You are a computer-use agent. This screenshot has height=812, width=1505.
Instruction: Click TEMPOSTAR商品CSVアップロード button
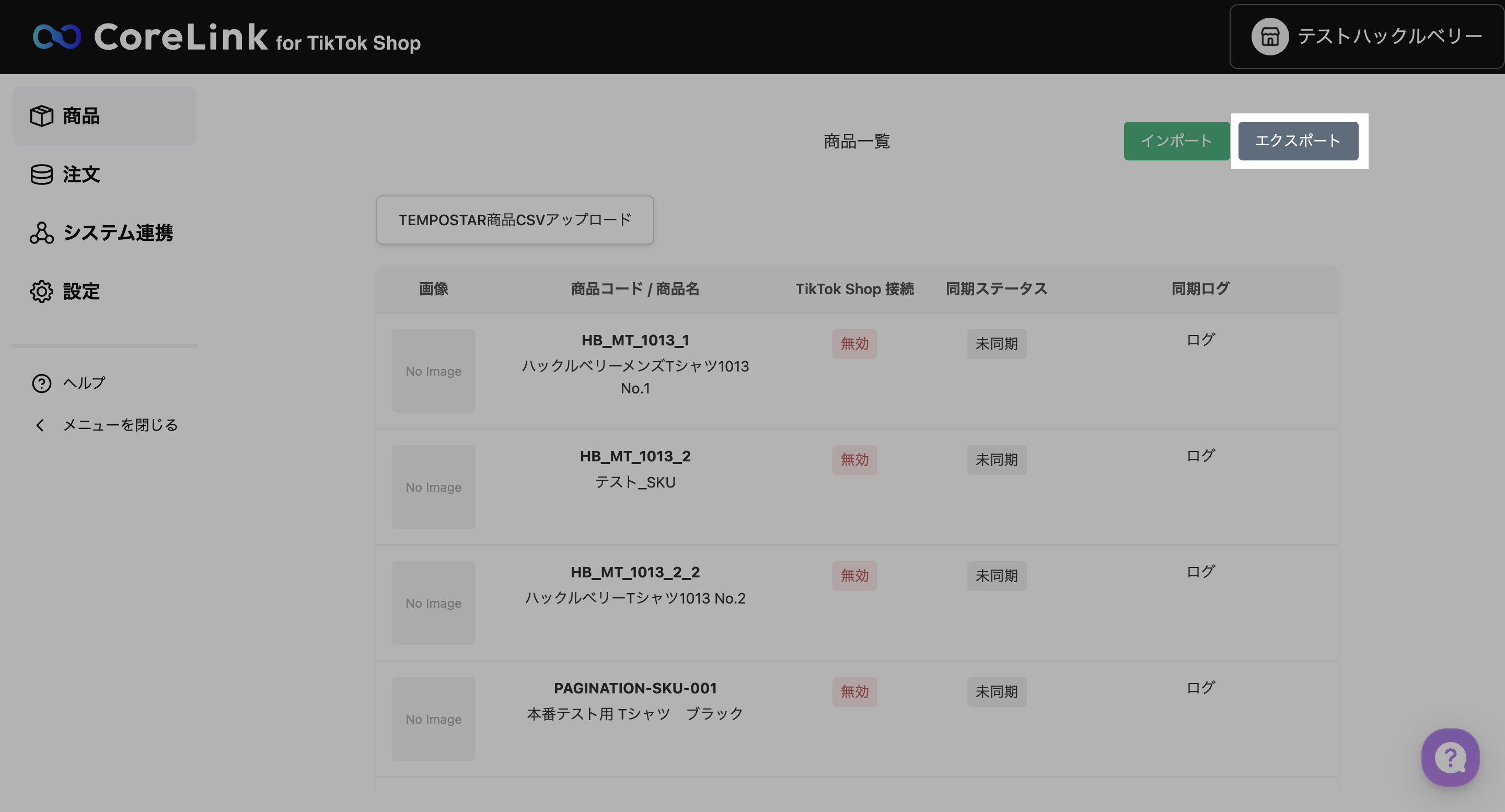tap(515, 219)
